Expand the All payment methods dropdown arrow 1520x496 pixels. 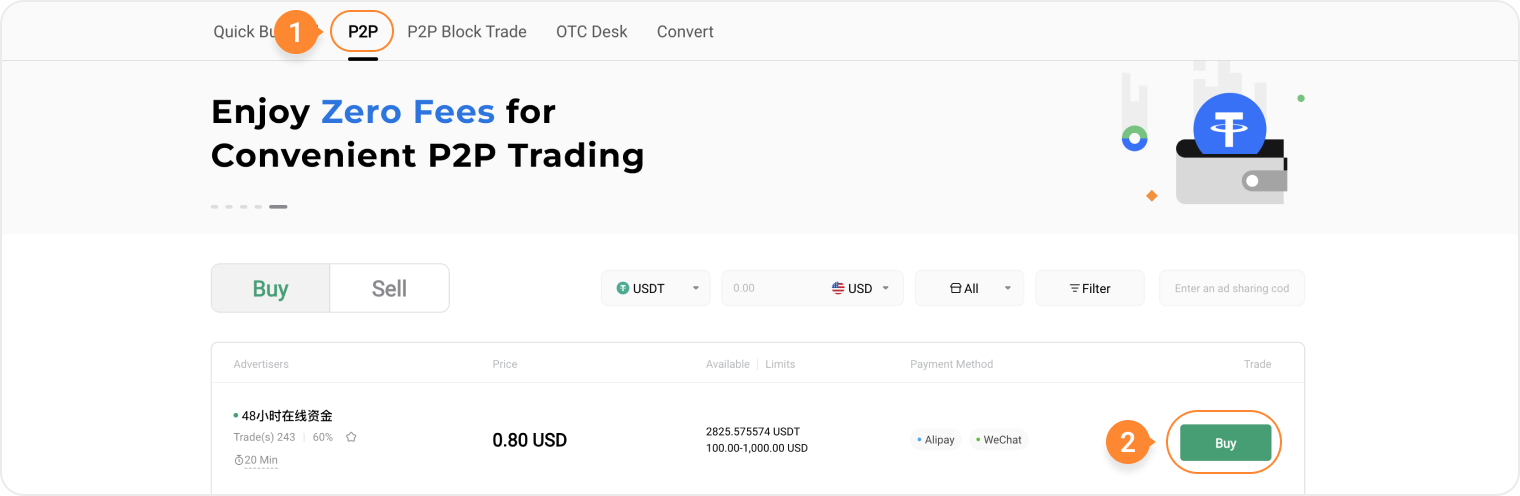(1007, 288)
